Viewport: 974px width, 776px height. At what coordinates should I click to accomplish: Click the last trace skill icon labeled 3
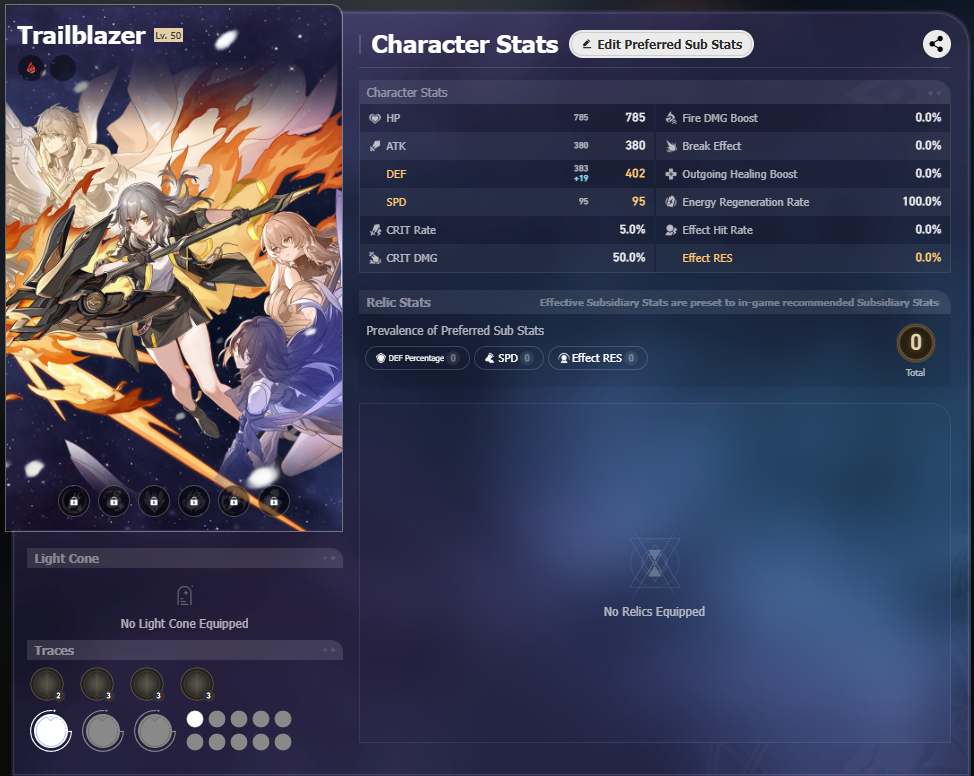click(197, 684)
